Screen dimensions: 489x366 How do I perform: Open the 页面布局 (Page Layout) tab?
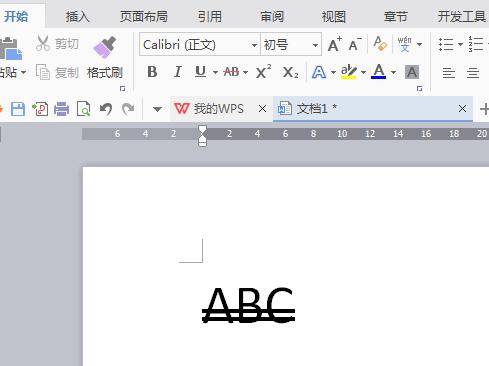click(144, 16)
